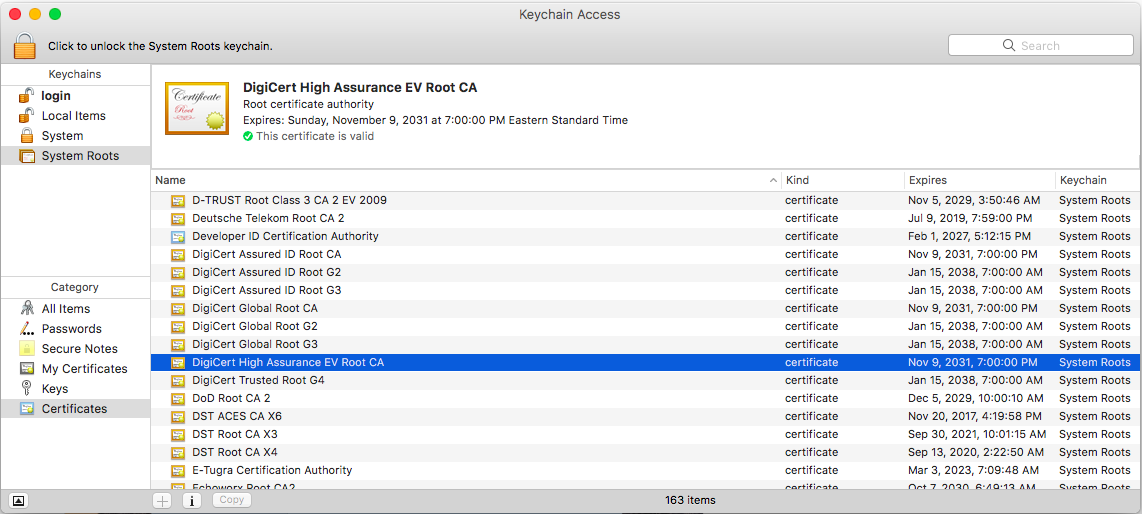
Task: Click the Search field
Action: [x=1040, y=45]
